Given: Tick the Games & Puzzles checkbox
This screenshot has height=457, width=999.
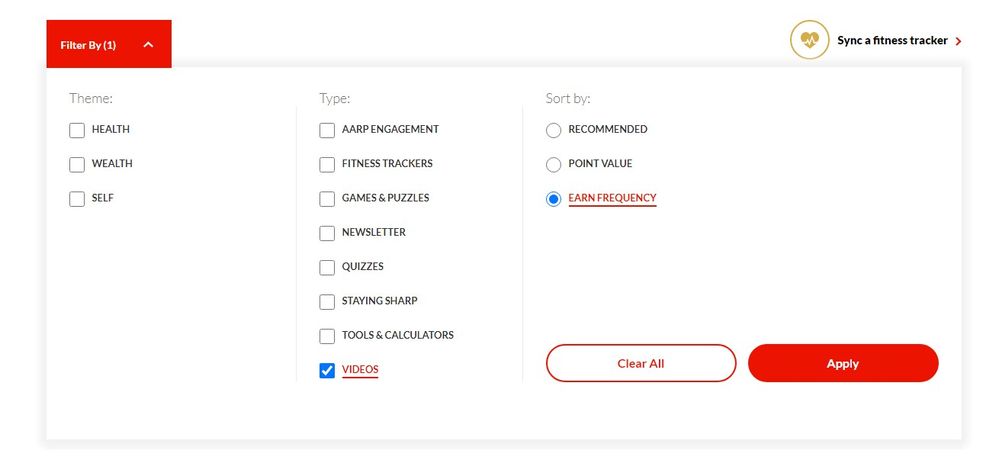Looking at the screenshot, I should pos(327,199).
